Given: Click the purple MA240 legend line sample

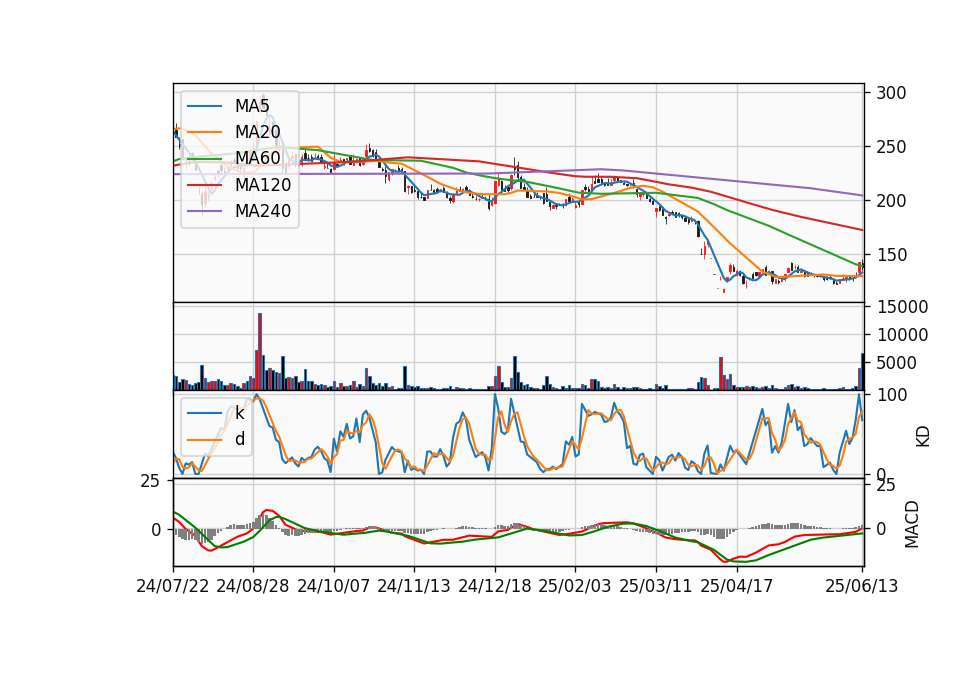Looking at the screenshot, I should pos(204,211).
